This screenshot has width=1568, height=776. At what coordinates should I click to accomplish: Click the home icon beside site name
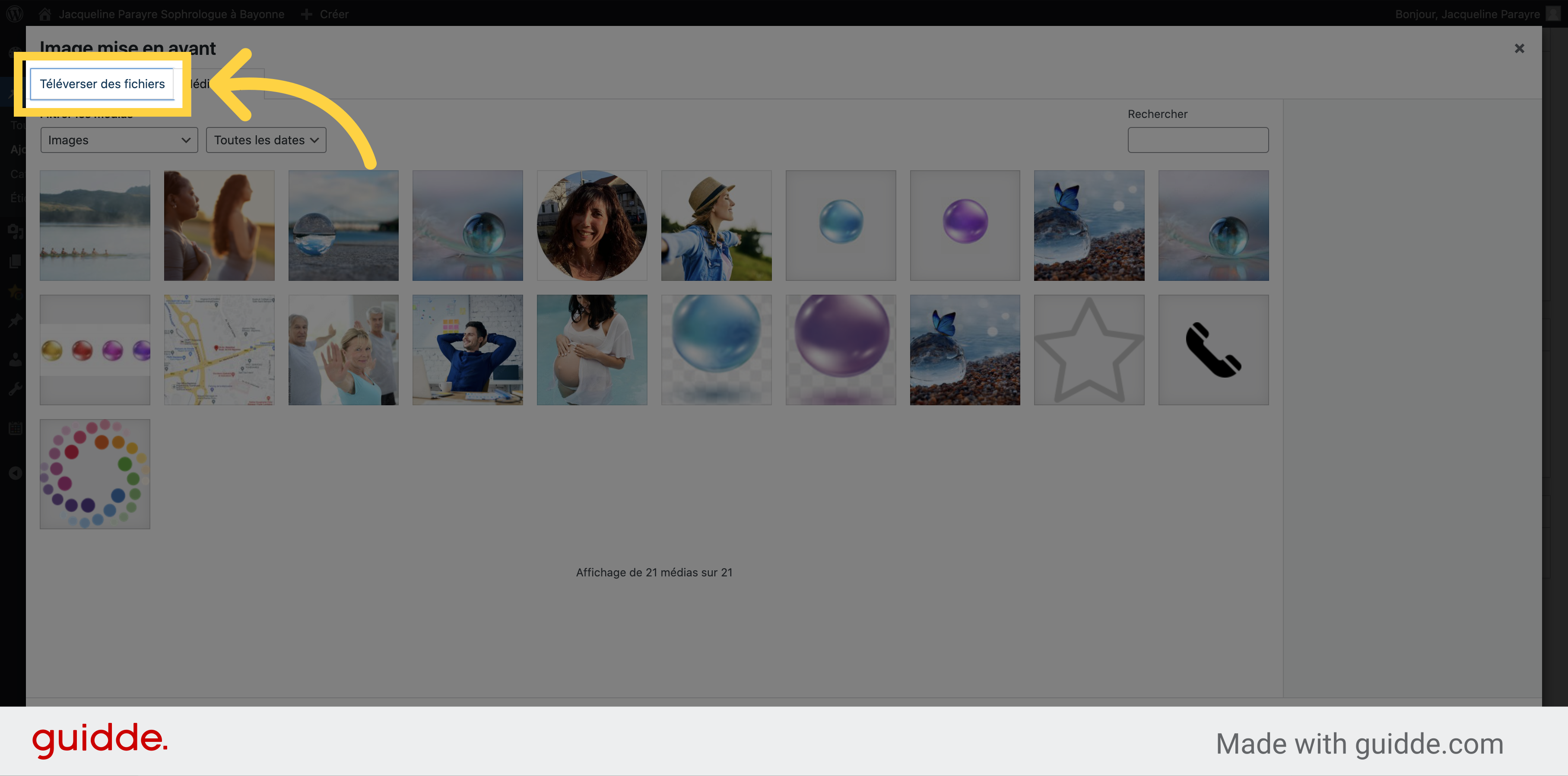[44, 13]
